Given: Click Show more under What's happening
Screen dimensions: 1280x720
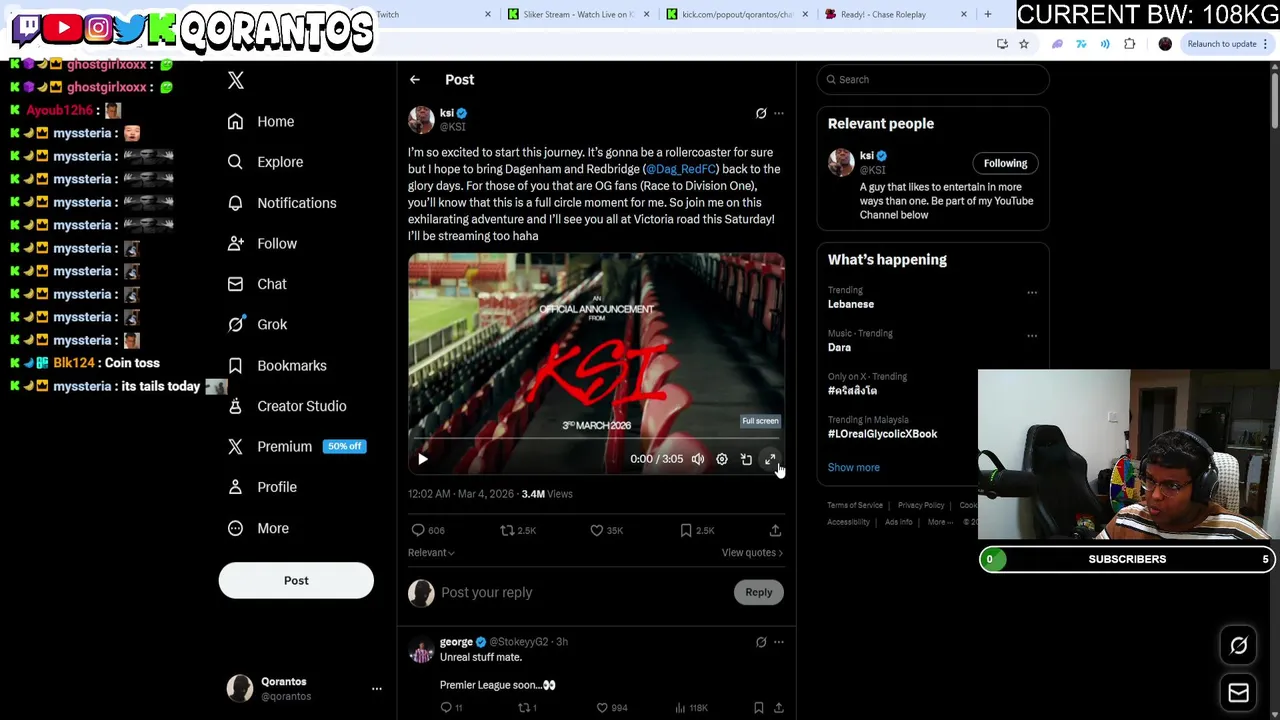Looking at the screenshot, I should [854, 467].
